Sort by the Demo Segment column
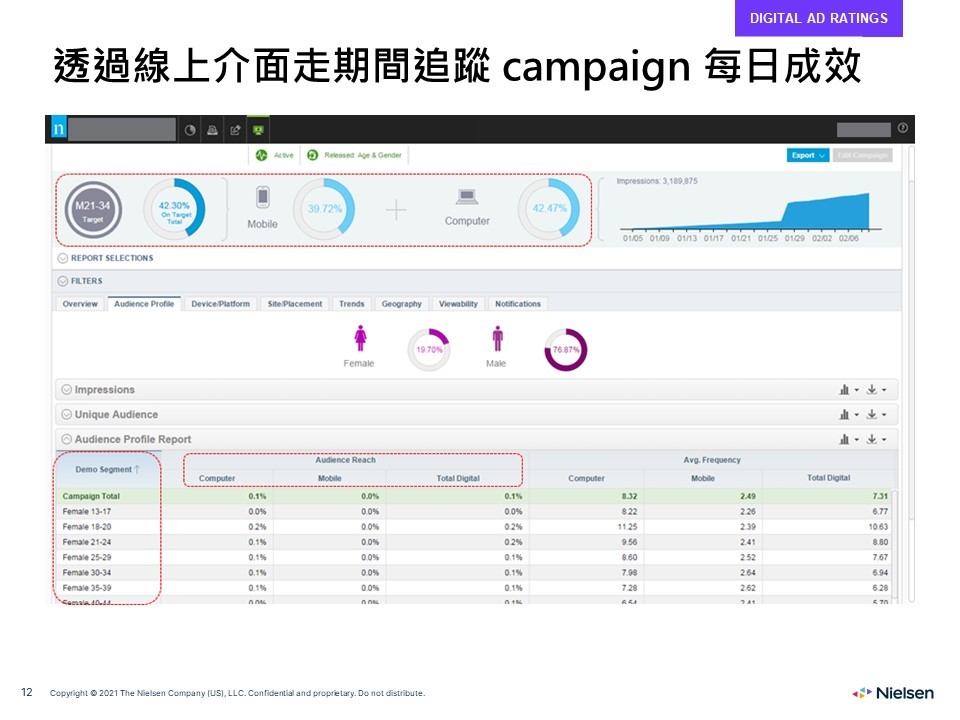Screen dimensions: 960x720 tap(107, 470)
